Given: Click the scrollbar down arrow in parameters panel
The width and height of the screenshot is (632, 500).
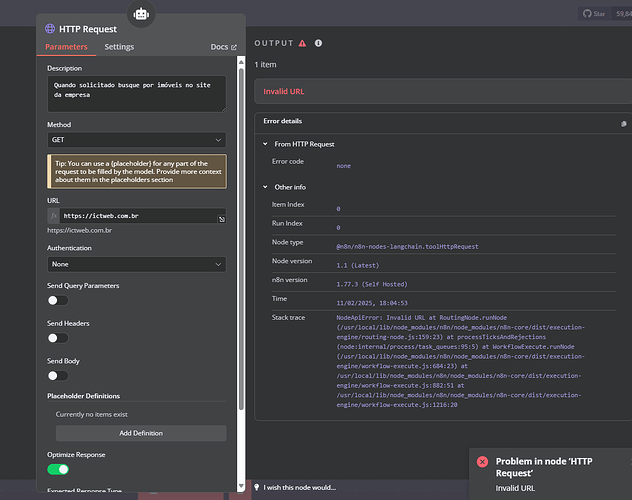Looking at the screenshot, I should 241,486.
